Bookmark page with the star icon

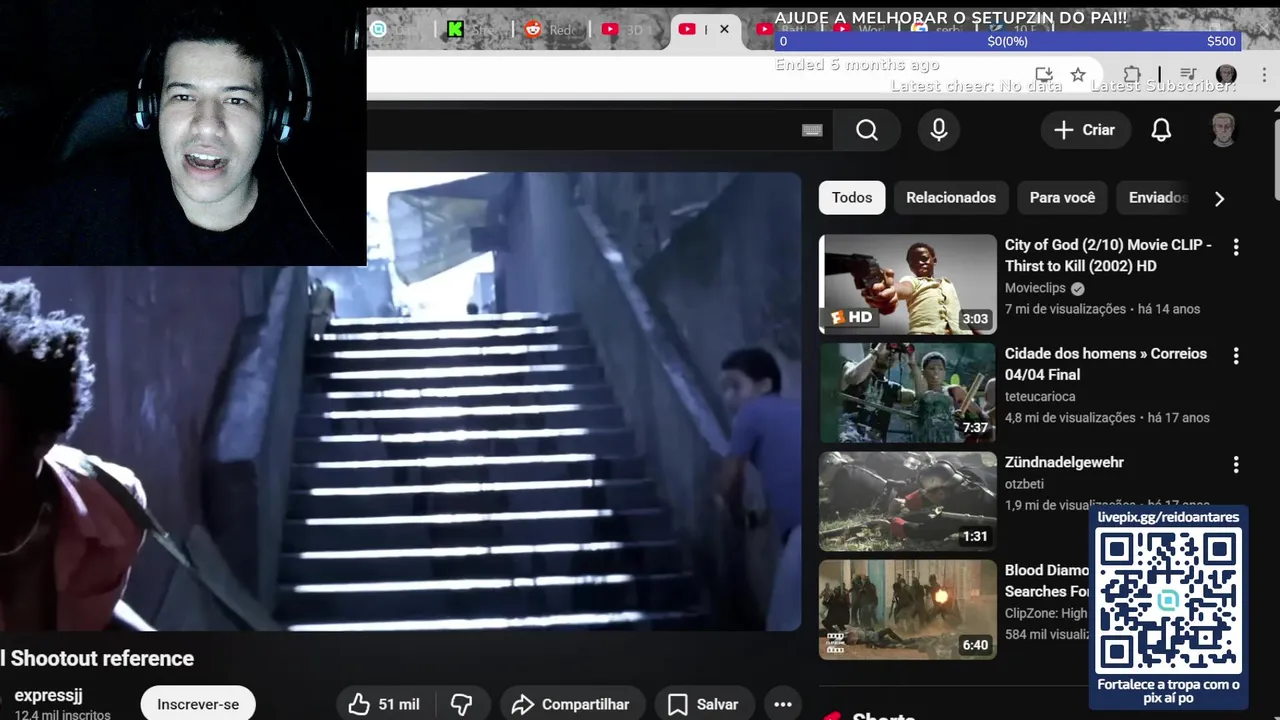[1077, 75]
